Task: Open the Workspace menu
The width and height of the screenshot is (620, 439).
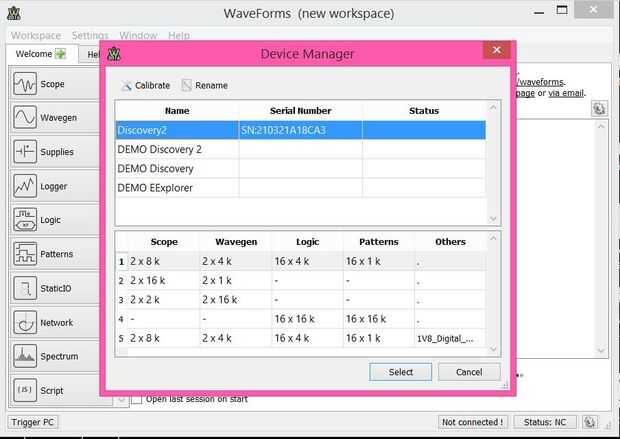Action: (x=36, y=36)
